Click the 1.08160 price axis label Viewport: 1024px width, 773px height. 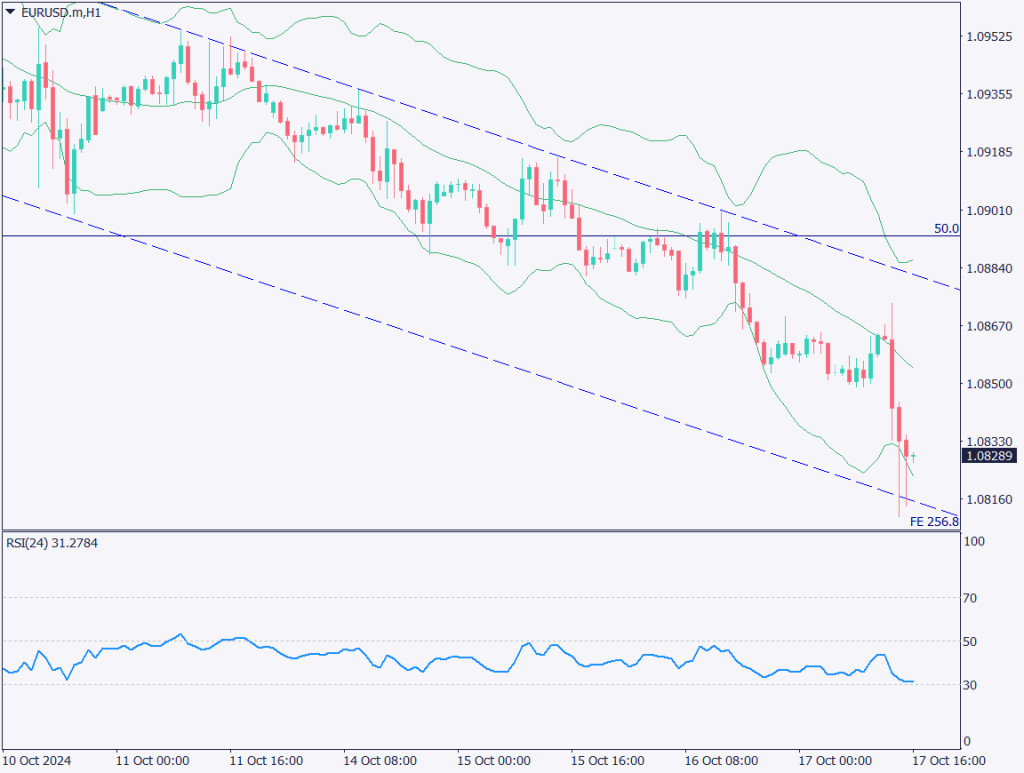click(991, 499)
